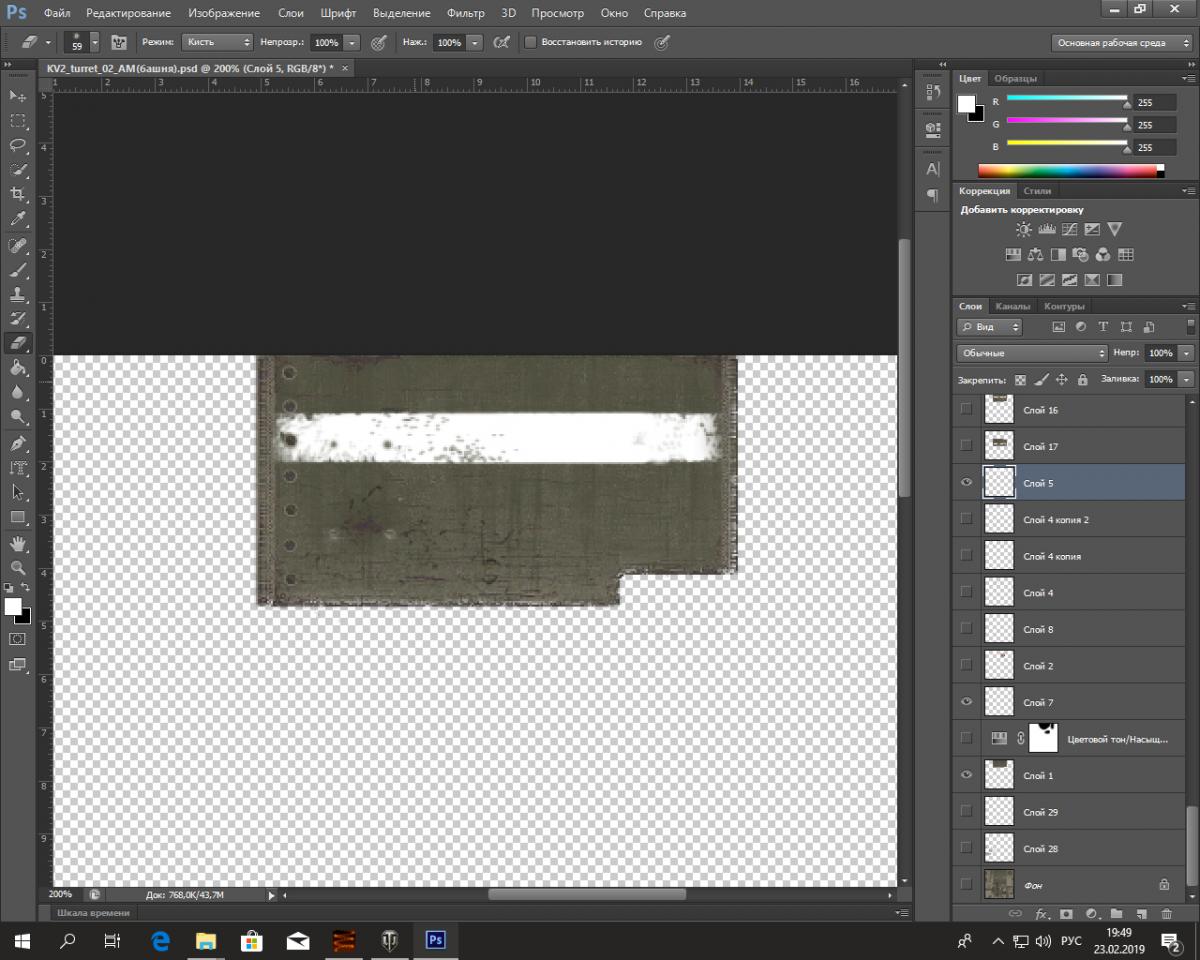Enable Восстановить историю checkbox
Viewport: 1200px width, 960px height.
click(530, 43)
